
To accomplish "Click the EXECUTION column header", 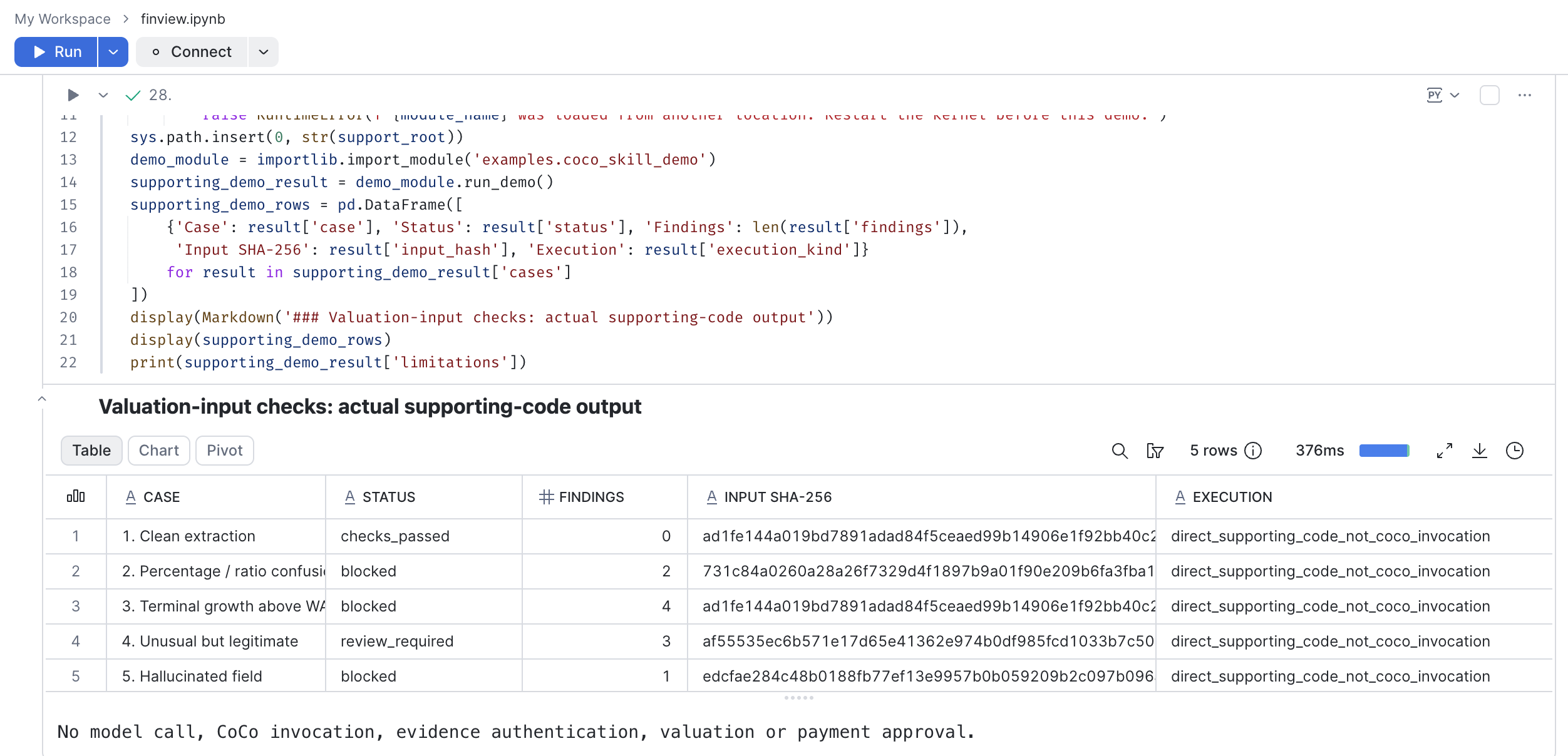I will [x=1354, y=497].
